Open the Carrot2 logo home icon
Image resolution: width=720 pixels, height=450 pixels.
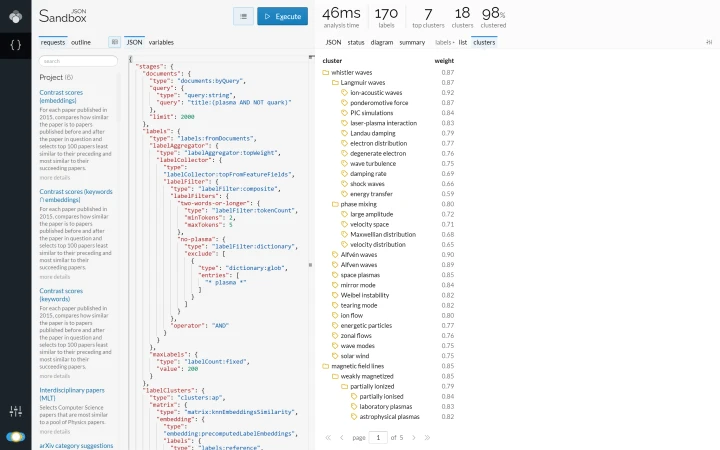coord(16,17)
